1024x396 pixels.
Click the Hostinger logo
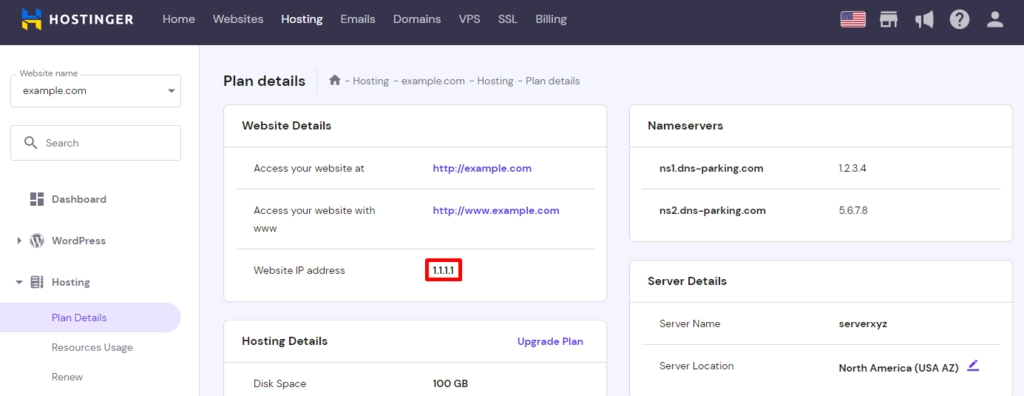coord(77,20)
